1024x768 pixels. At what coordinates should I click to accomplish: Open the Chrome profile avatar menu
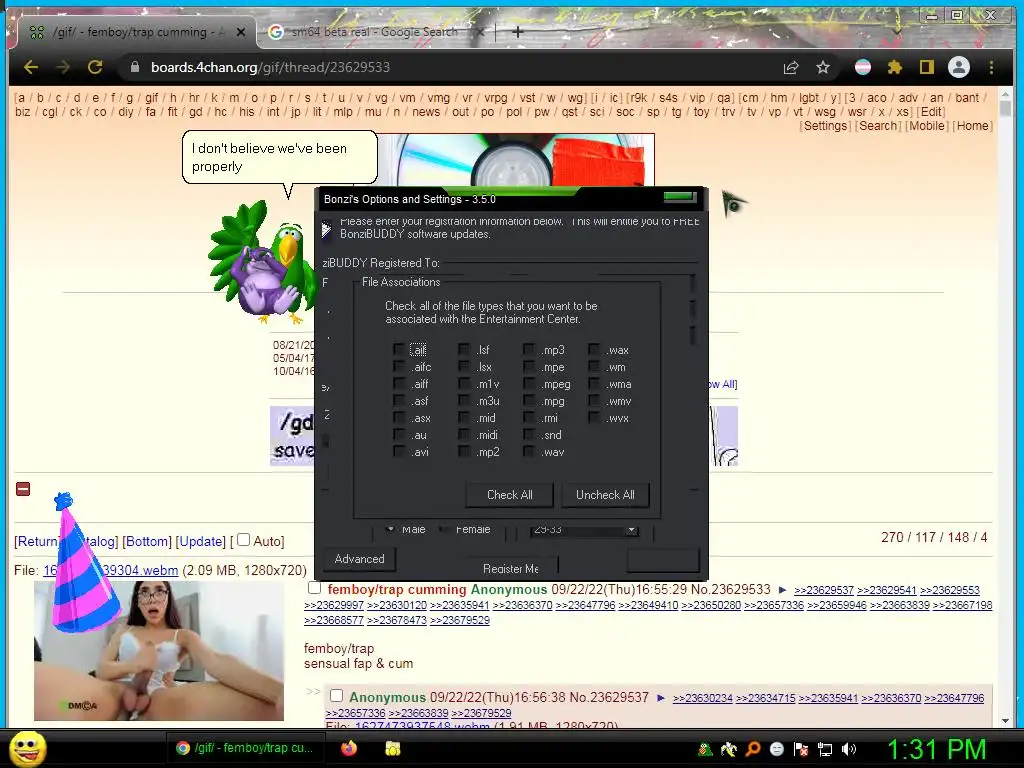959,67
